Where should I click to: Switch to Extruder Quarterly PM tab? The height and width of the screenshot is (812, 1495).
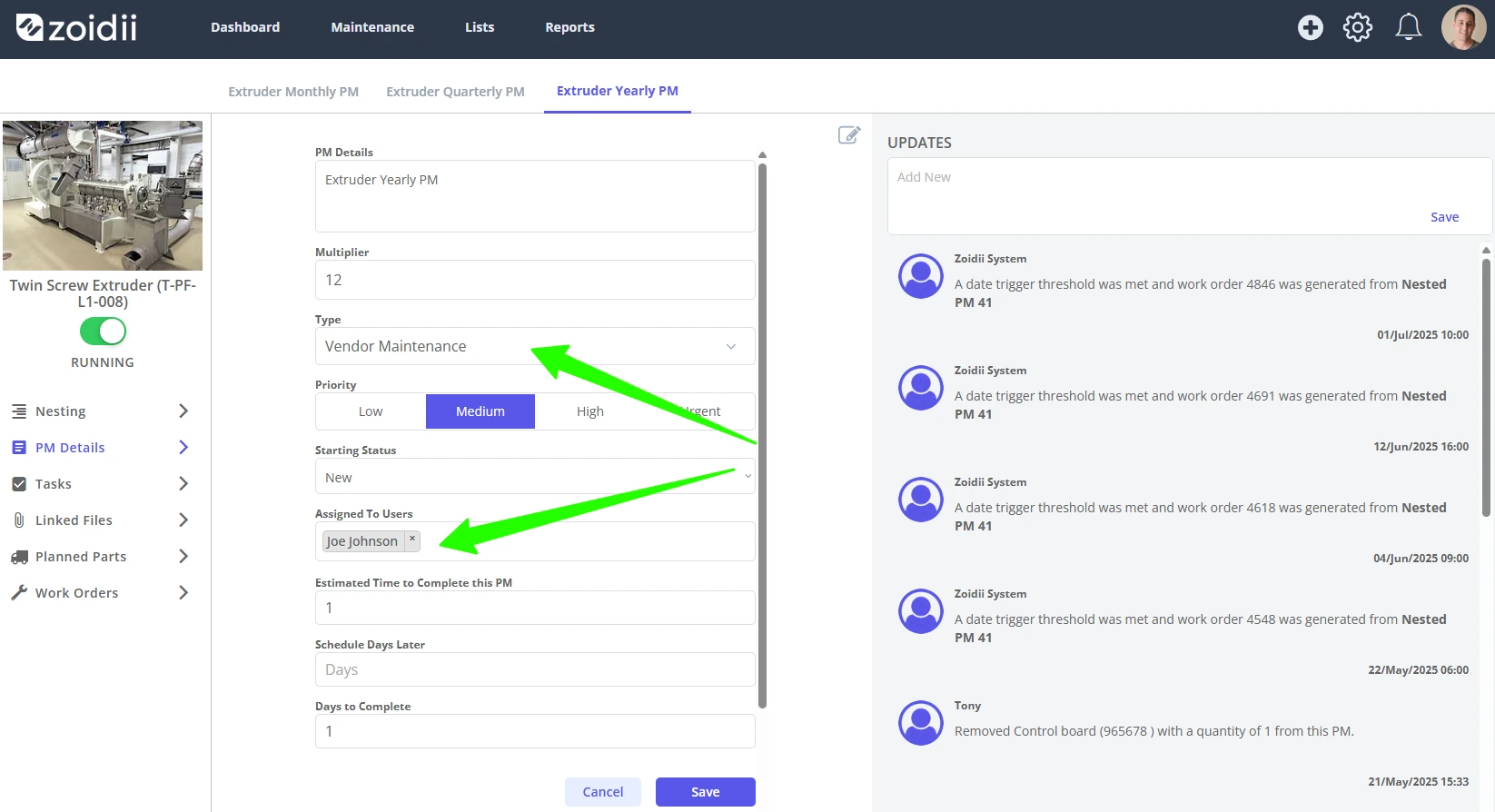[455, 92]
